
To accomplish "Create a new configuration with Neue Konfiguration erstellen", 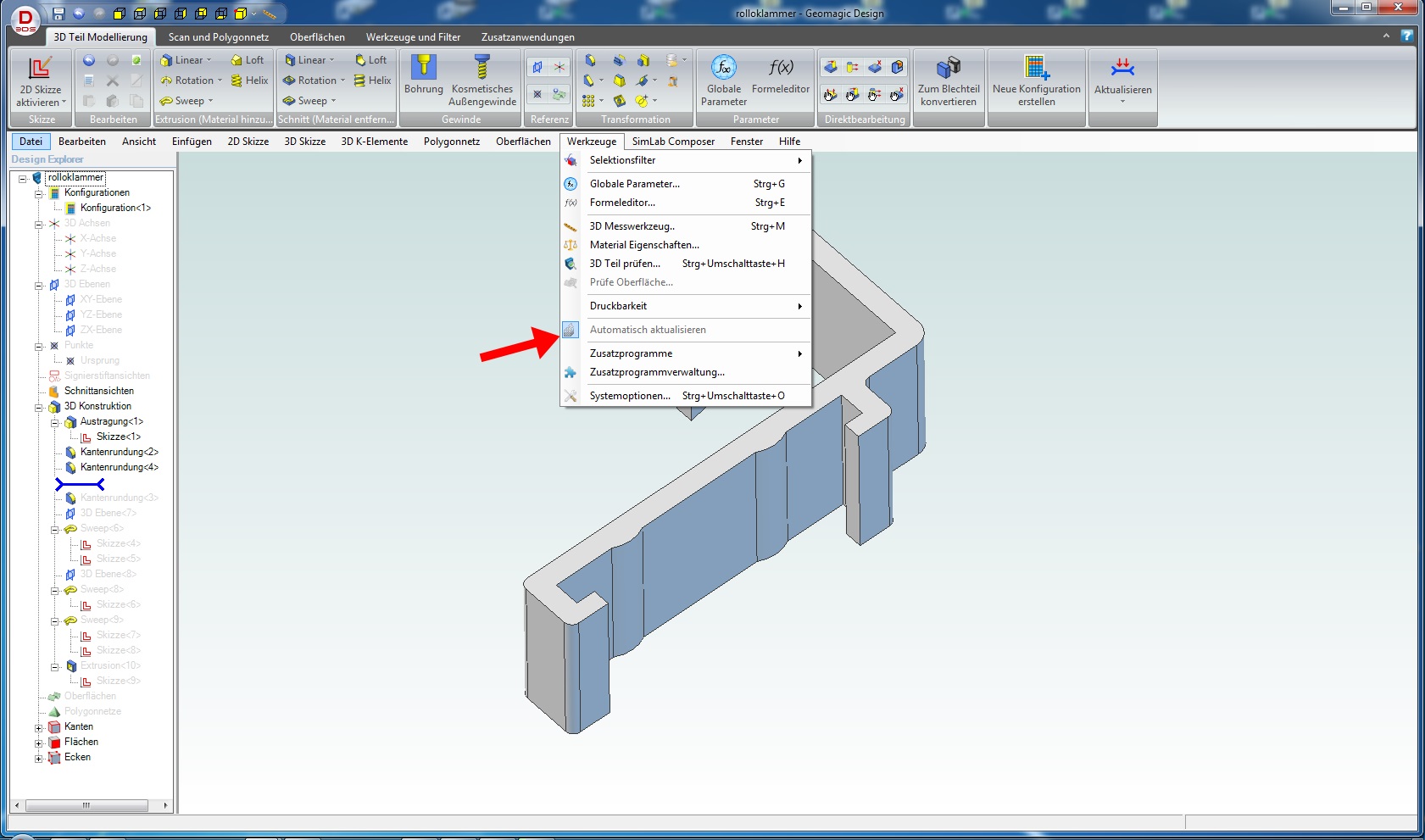I will pyautogui.click(x=1037, y=81).
